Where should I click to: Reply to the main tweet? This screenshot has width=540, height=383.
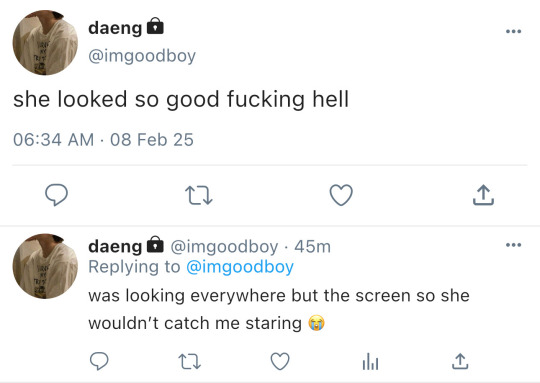coord(56,195)
